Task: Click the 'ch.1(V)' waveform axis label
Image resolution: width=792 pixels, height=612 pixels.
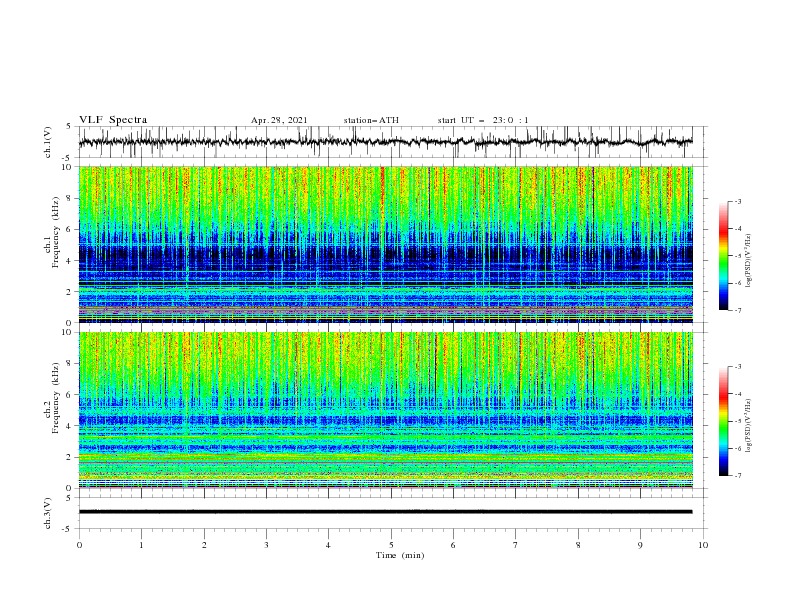Action: click(x=48, y=142)
